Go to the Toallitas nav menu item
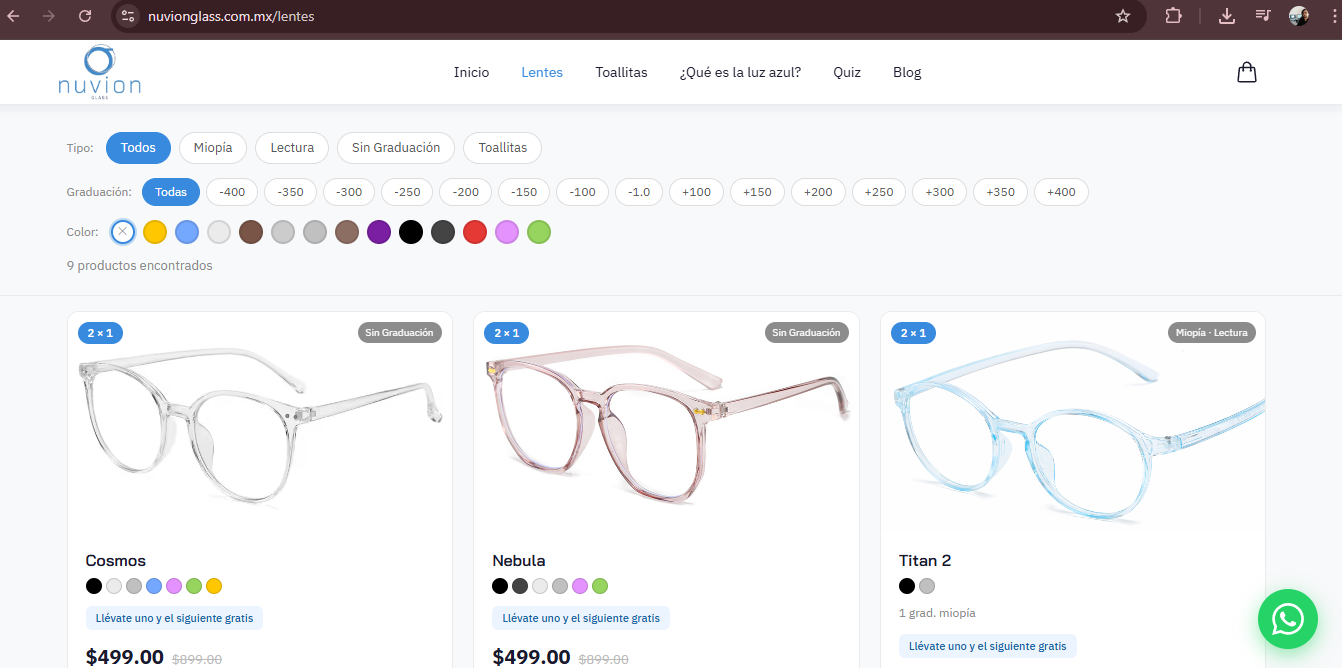The image size is (1342, 668). point(621,72)
